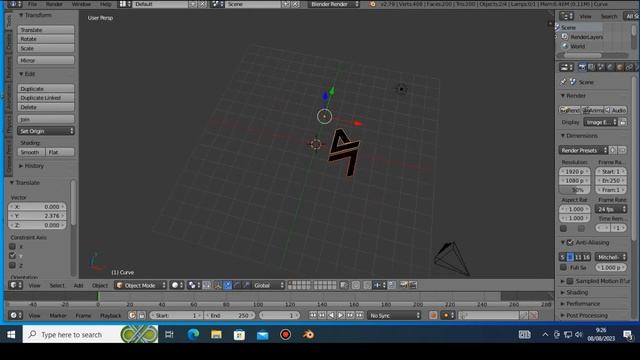Open the Render Presets dropdown
This screenshot has width=640, height=360.
point(583,150)
